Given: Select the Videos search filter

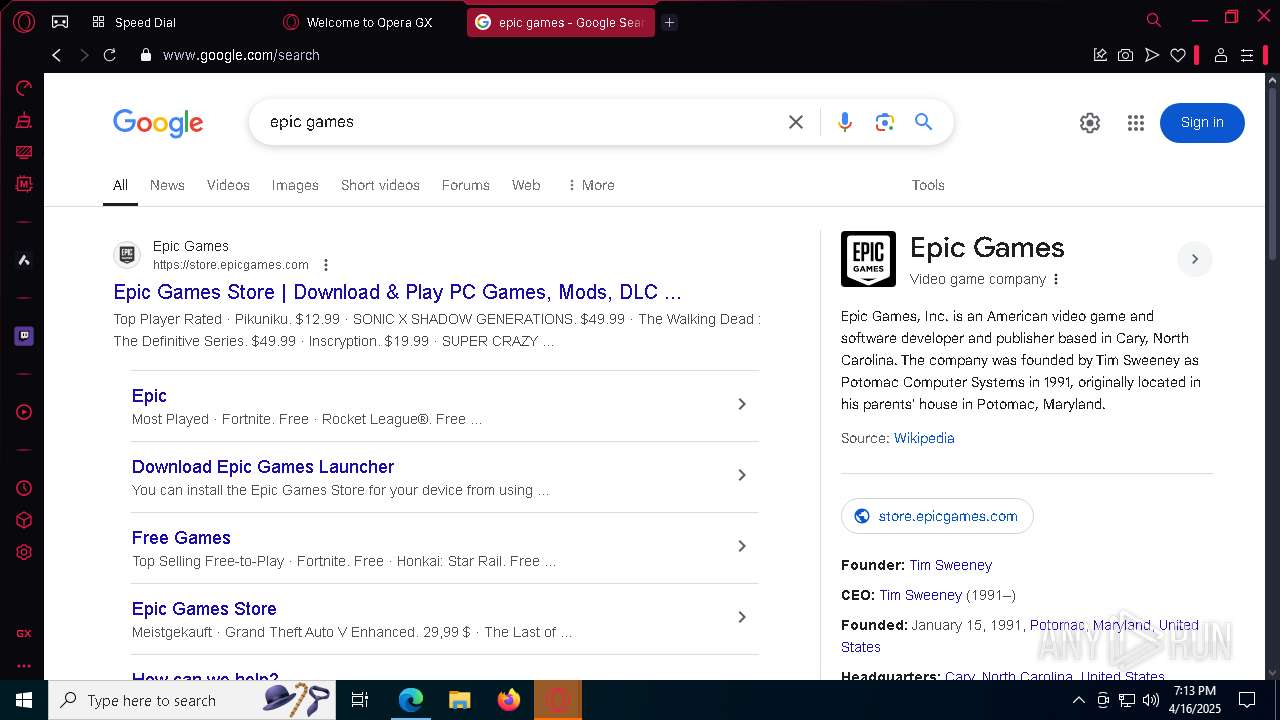Looking at the screenshot, I should [228, 185].
